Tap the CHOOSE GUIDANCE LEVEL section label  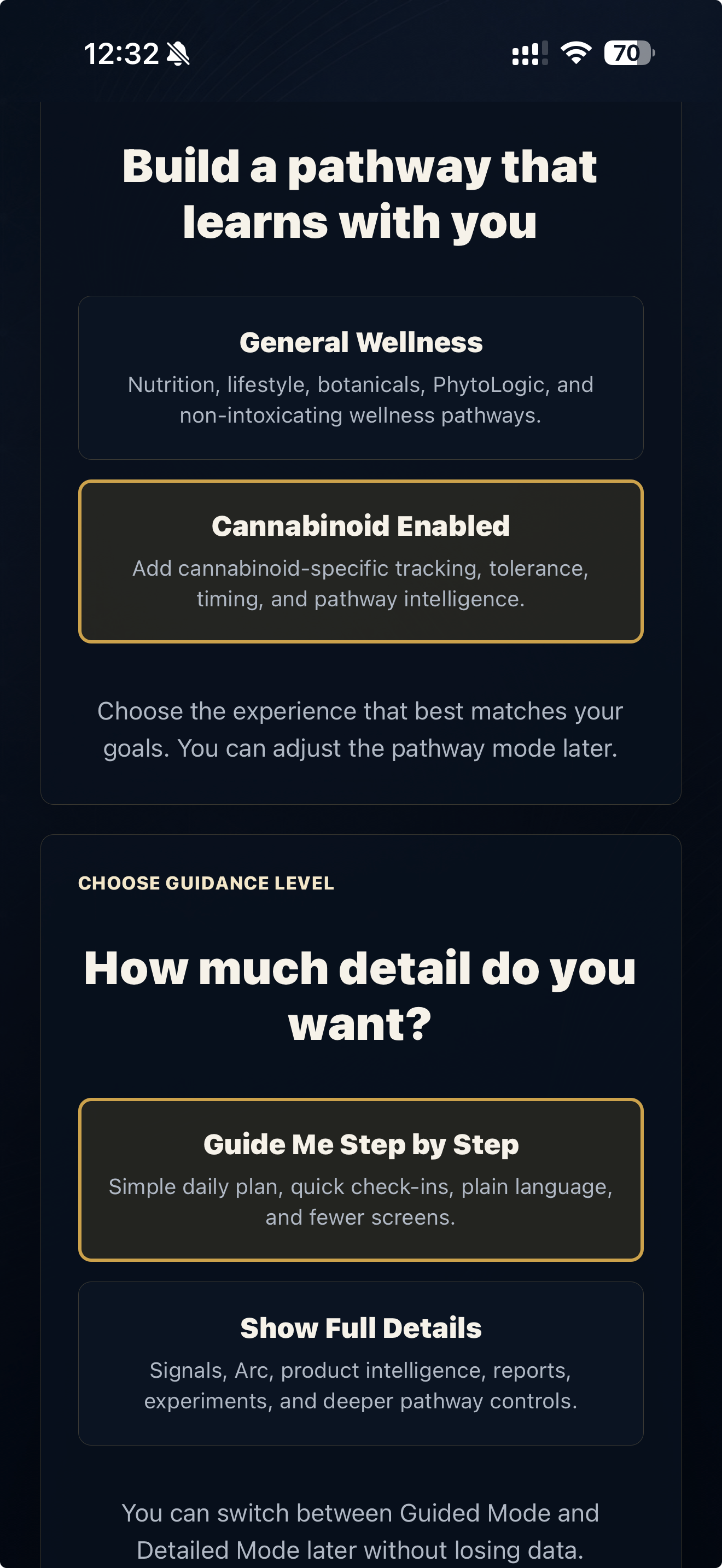point(206,883)
